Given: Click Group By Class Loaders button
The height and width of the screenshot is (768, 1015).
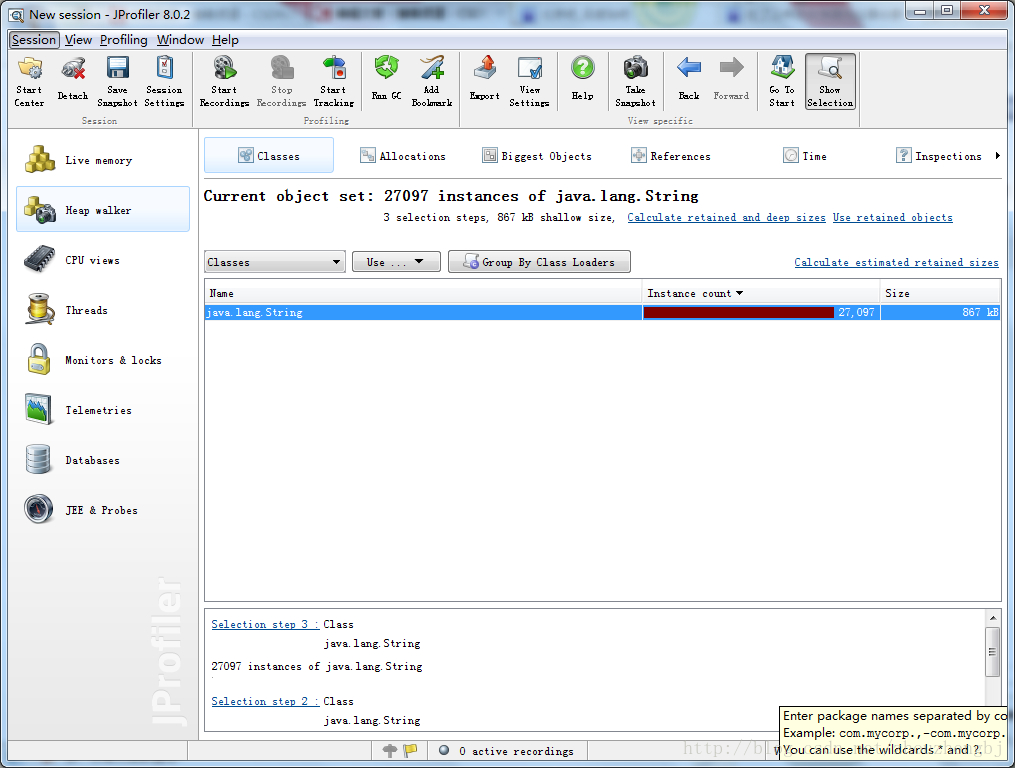Looking at the screenshot, I should (x=539, y=262).
